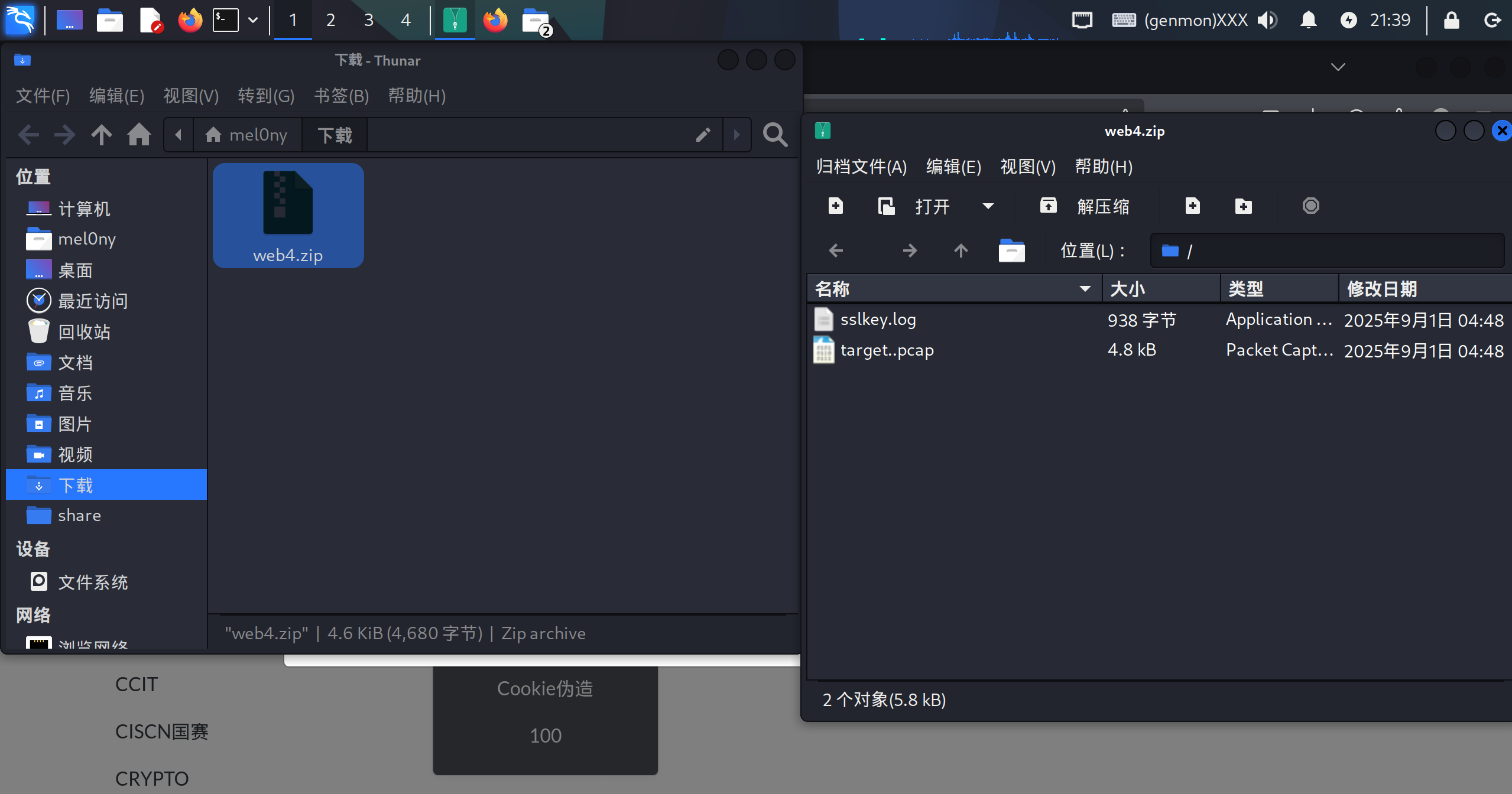Image resolution: width=1512 pixels, height=794 pixels.
Task: Click the mel0ny path bar button
Action: (x=247, y=135)
